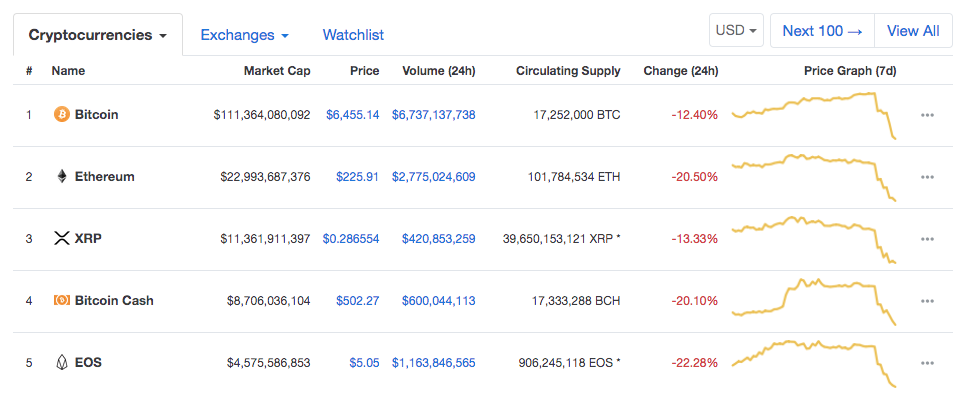Open Ethereum volume link $2,775,024,609
The image size is (960, 394).
[x=433, y=177]
